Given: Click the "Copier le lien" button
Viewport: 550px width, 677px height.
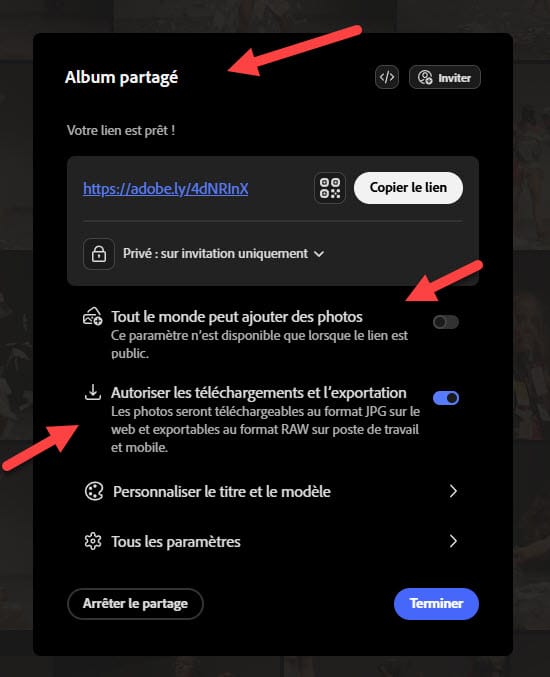Looking at the screenshot, I should [408, 188].
